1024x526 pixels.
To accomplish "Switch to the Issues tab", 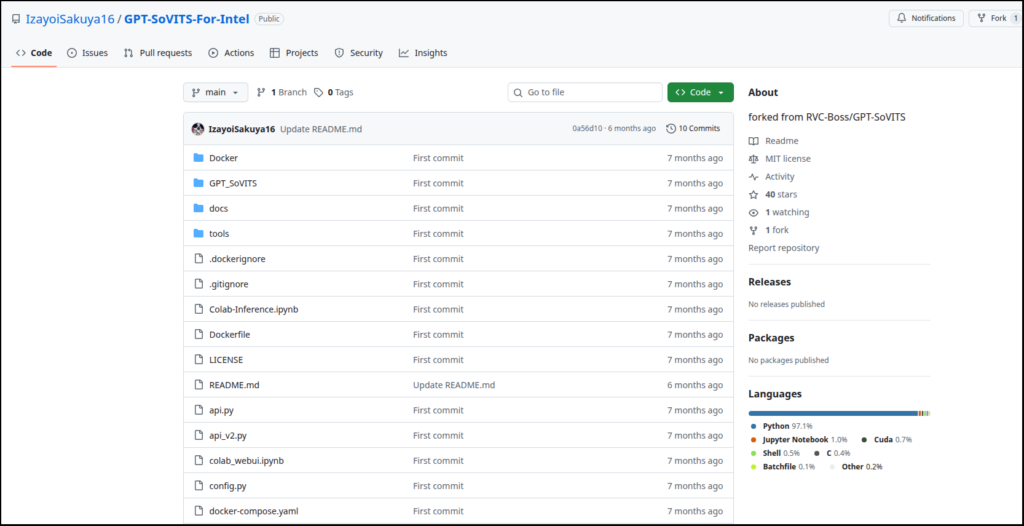I will 87,53.
